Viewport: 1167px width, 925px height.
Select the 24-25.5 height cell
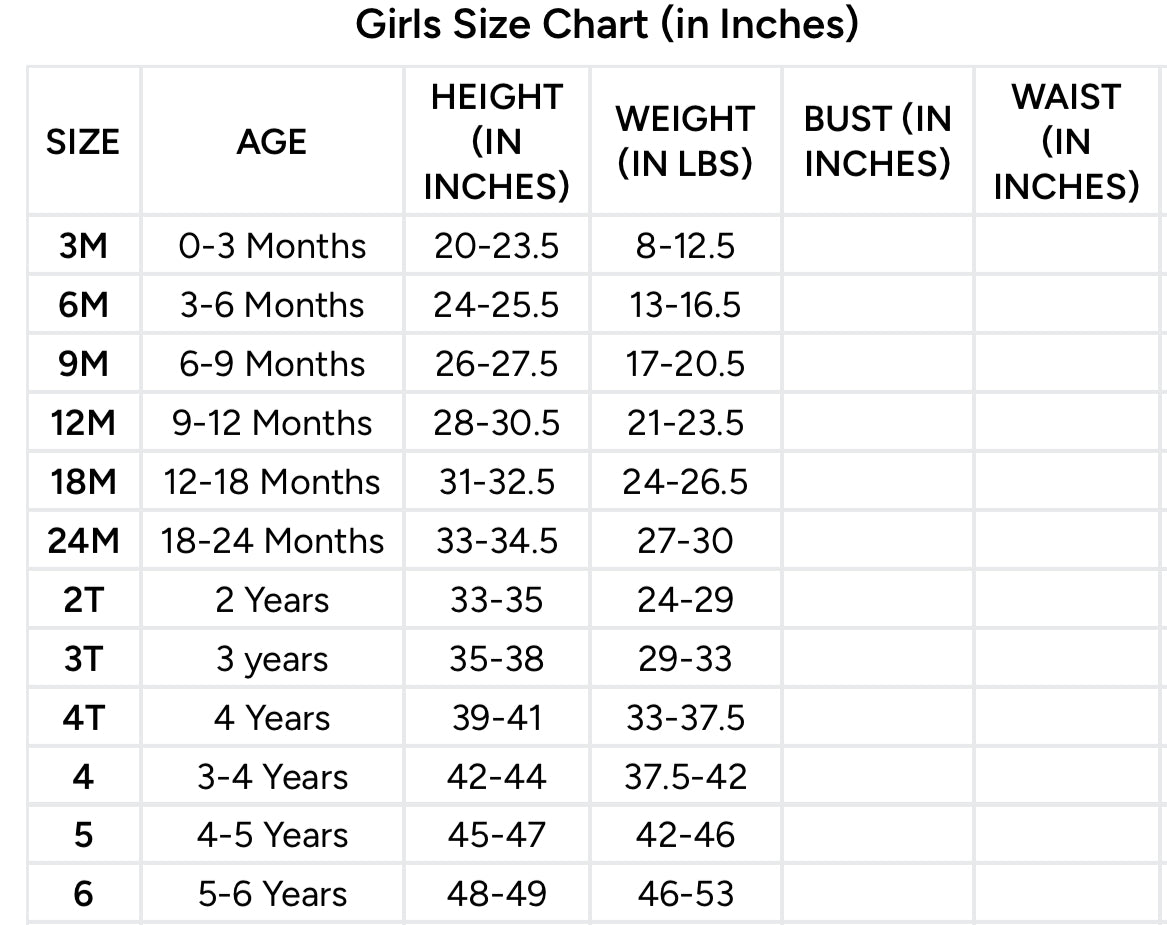497,305
